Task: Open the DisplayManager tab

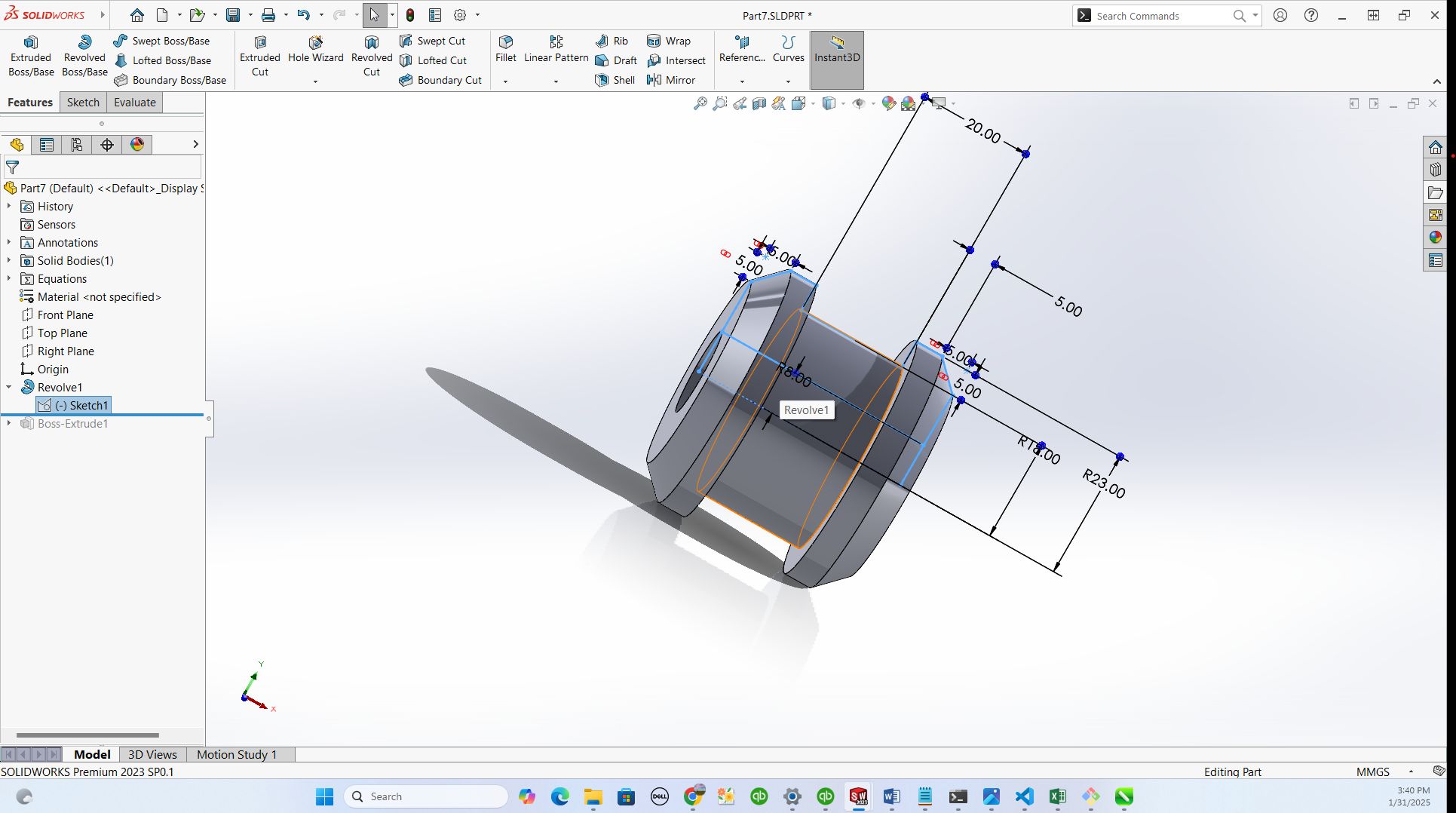Action: 137,145
